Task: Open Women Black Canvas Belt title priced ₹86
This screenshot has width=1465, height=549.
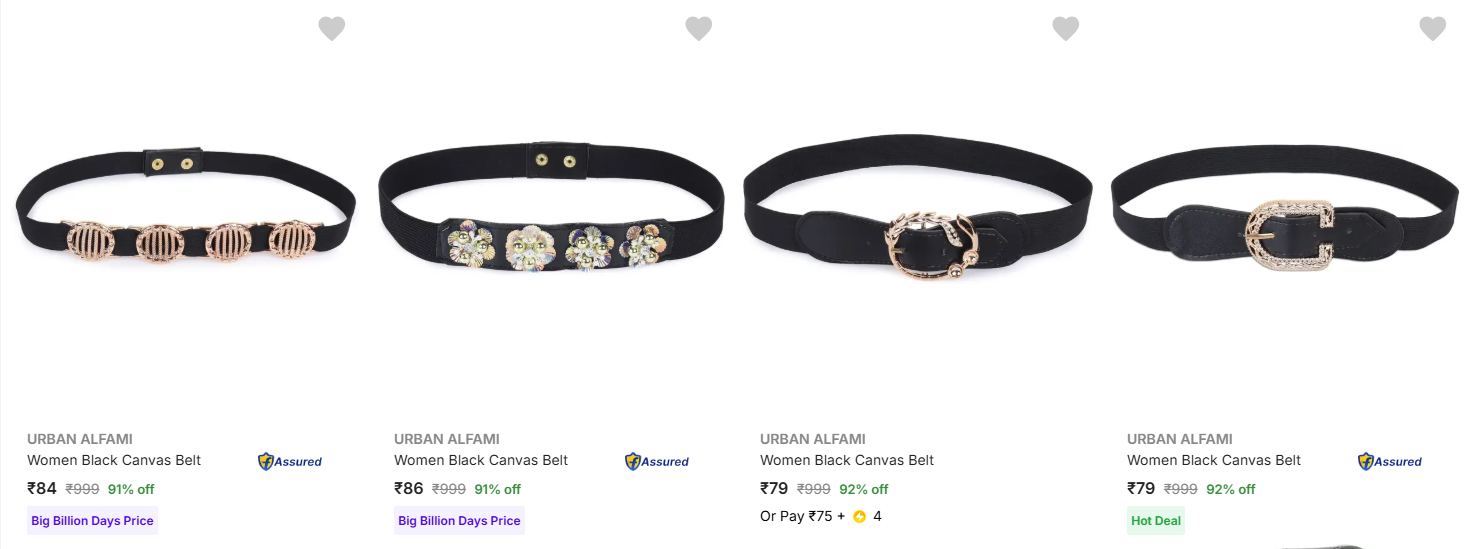Action: (481, 460)
